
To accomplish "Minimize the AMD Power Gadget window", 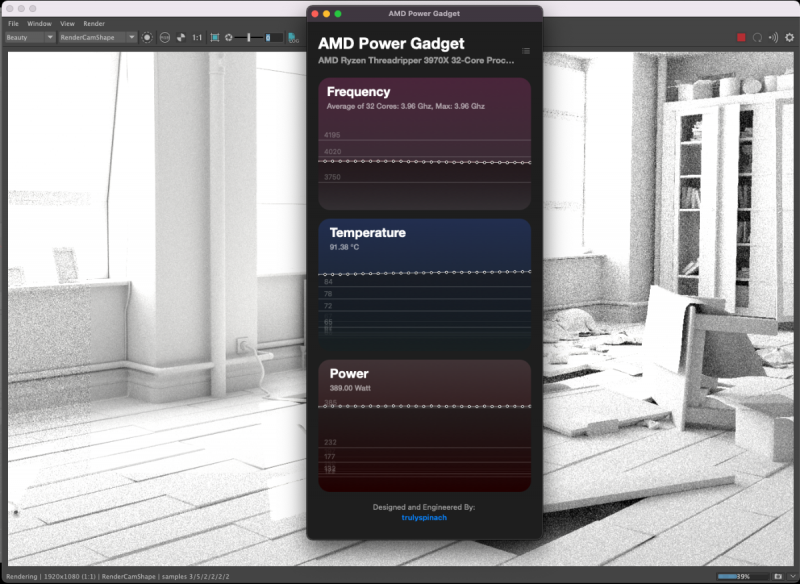I will [x=327, y=14].
